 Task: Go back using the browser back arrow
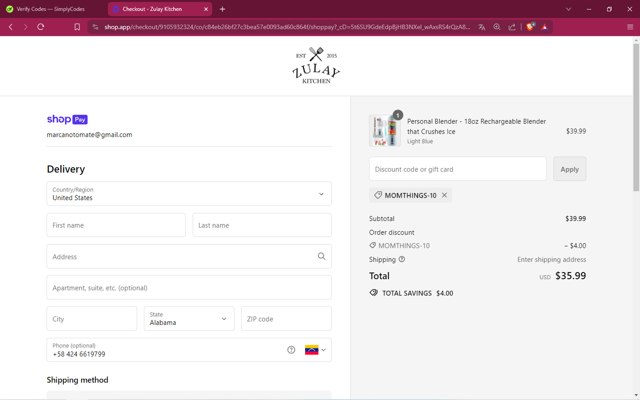point(11,27)
